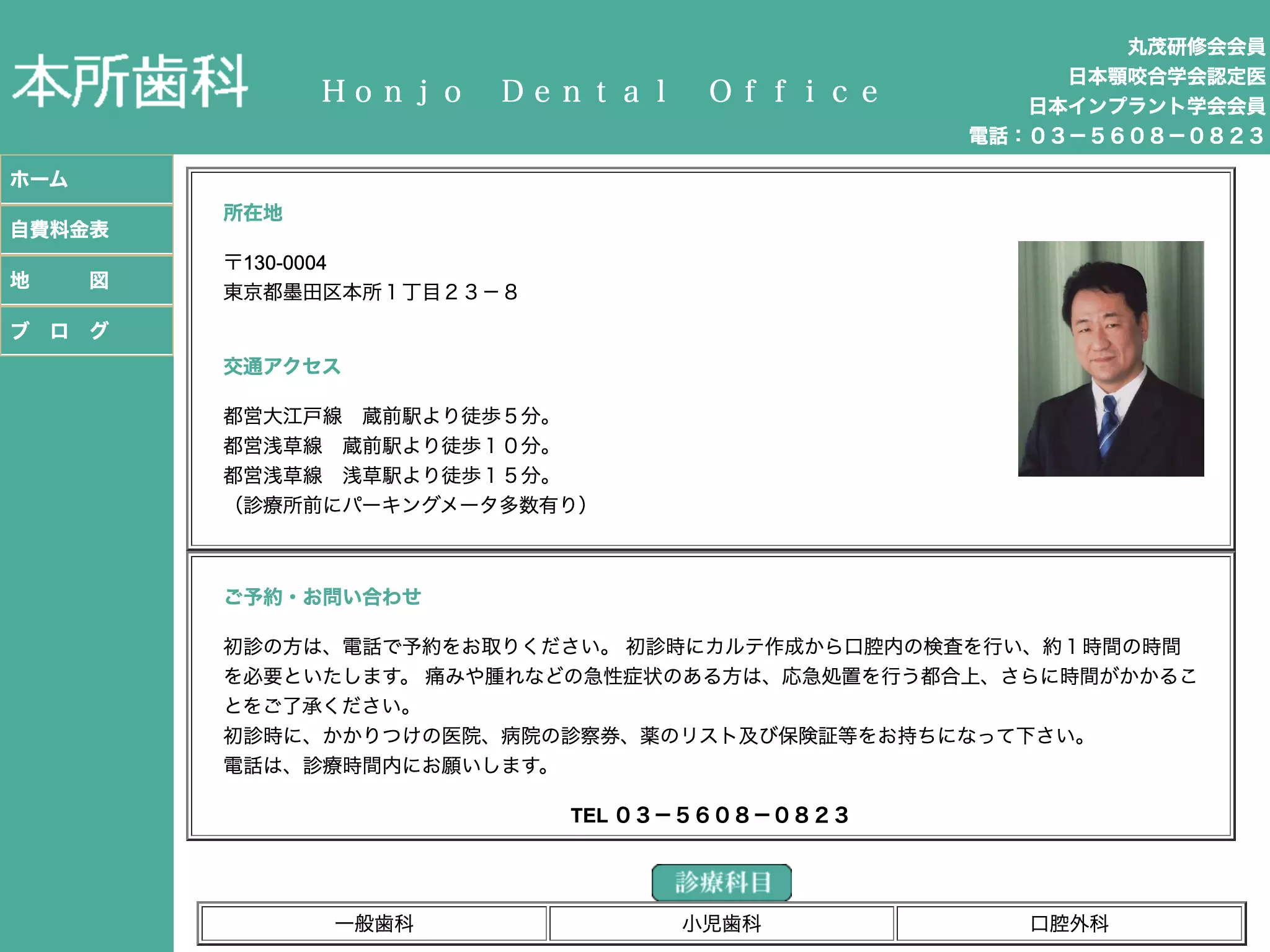Select the address 東京都墨田区本所1丁目23-8
The height and width of the screenshot is (952, 1270).
coord(371,292)
